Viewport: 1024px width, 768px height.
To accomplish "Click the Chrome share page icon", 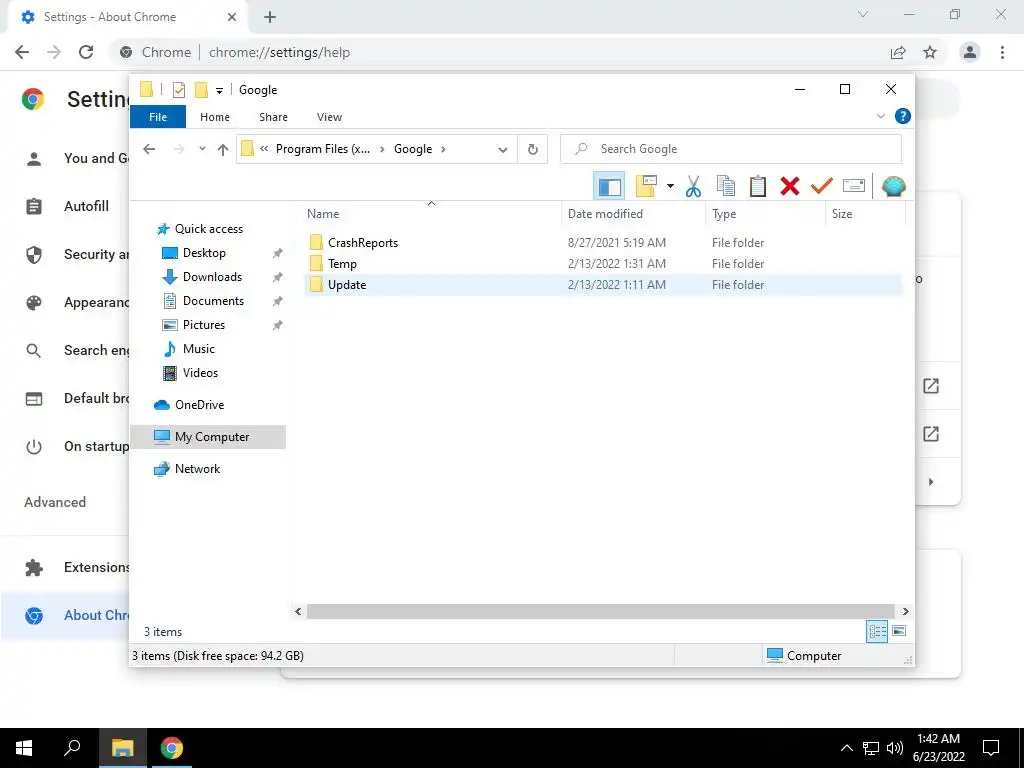I will pos(898,52).
